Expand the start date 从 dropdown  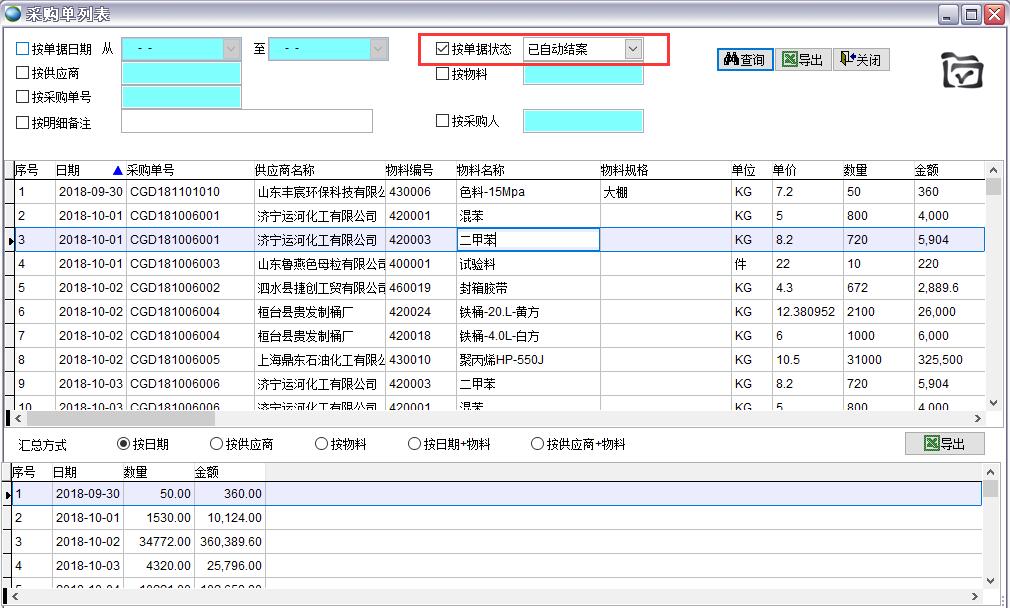pos(232,49)
